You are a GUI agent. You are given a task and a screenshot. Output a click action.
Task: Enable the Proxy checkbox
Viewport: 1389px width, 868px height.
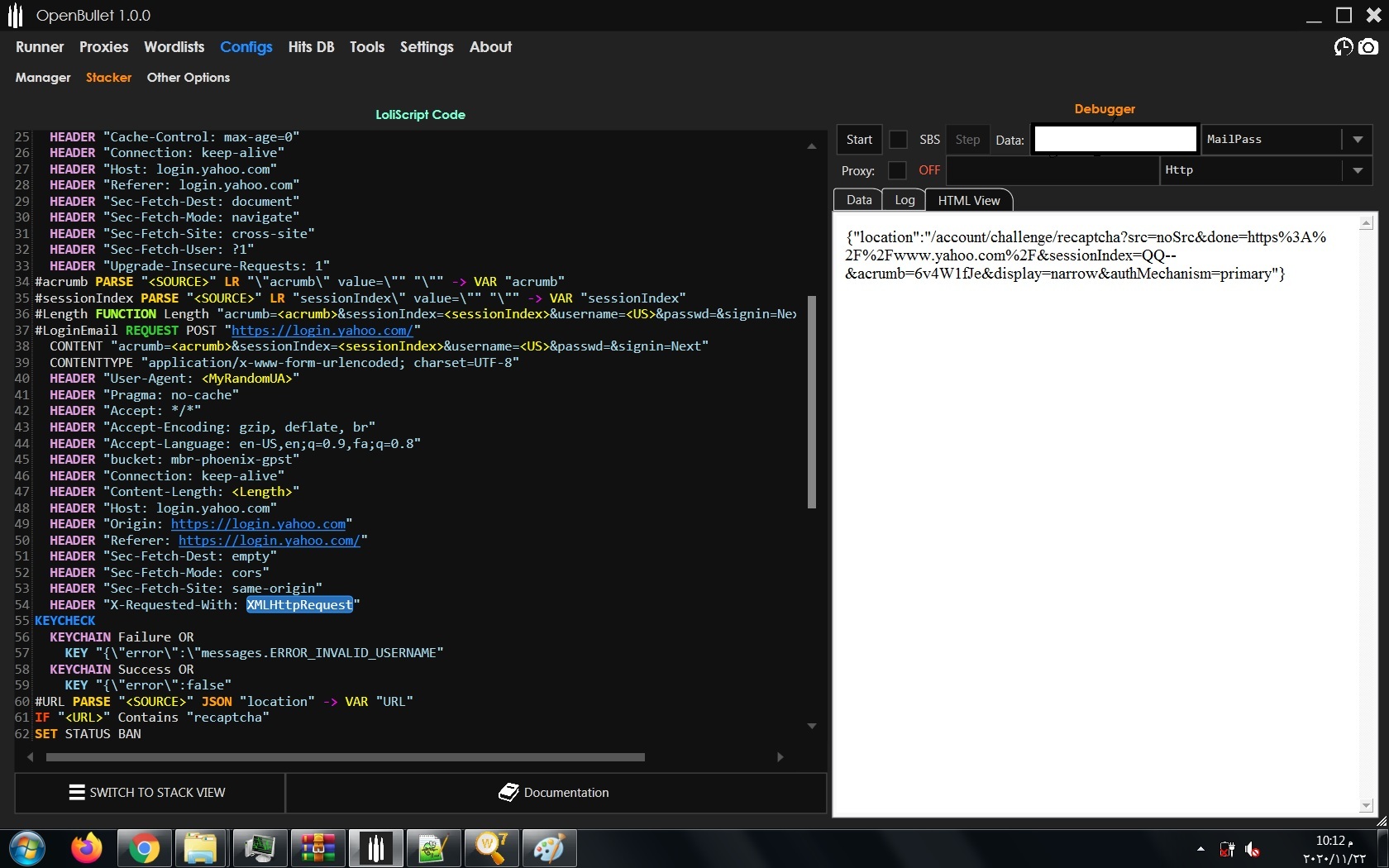pos(897,170)
